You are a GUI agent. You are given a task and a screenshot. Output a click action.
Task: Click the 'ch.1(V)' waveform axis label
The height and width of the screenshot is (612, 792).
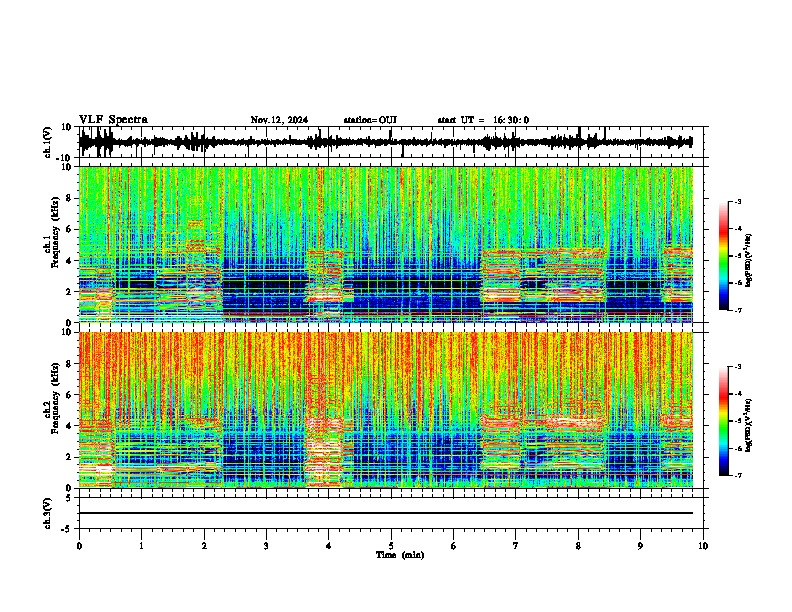(48, 142)
